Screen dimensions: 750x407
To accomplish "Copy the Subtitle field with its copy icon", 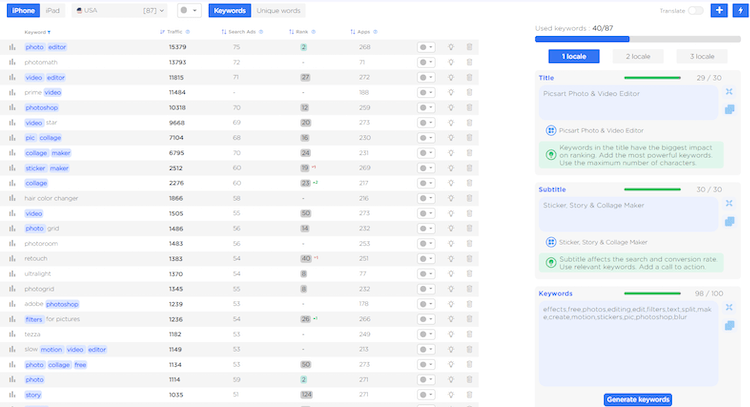I will pos(729,221).
